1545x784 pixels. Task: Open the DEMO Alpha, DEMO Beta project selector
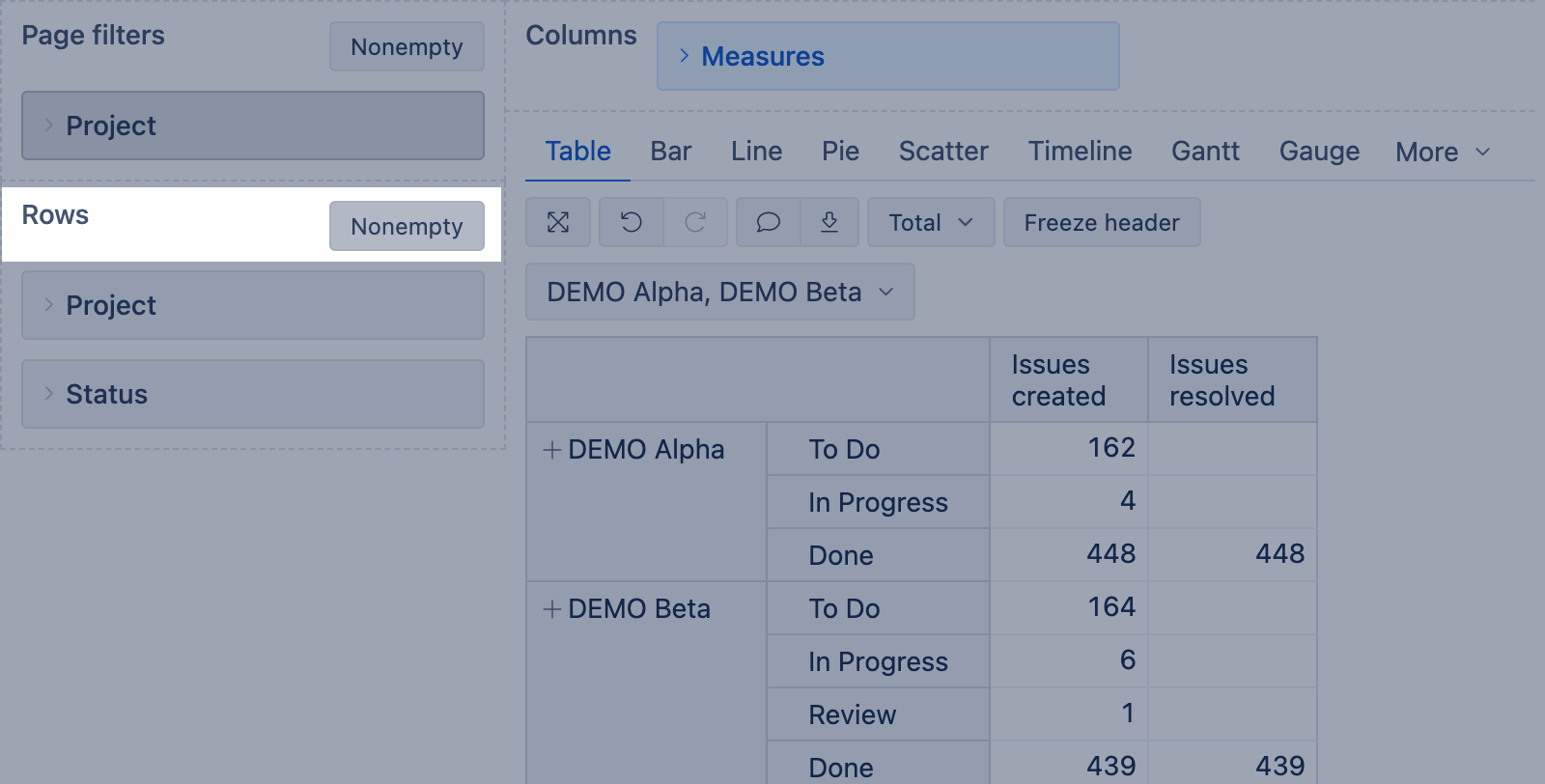[719, 293]
